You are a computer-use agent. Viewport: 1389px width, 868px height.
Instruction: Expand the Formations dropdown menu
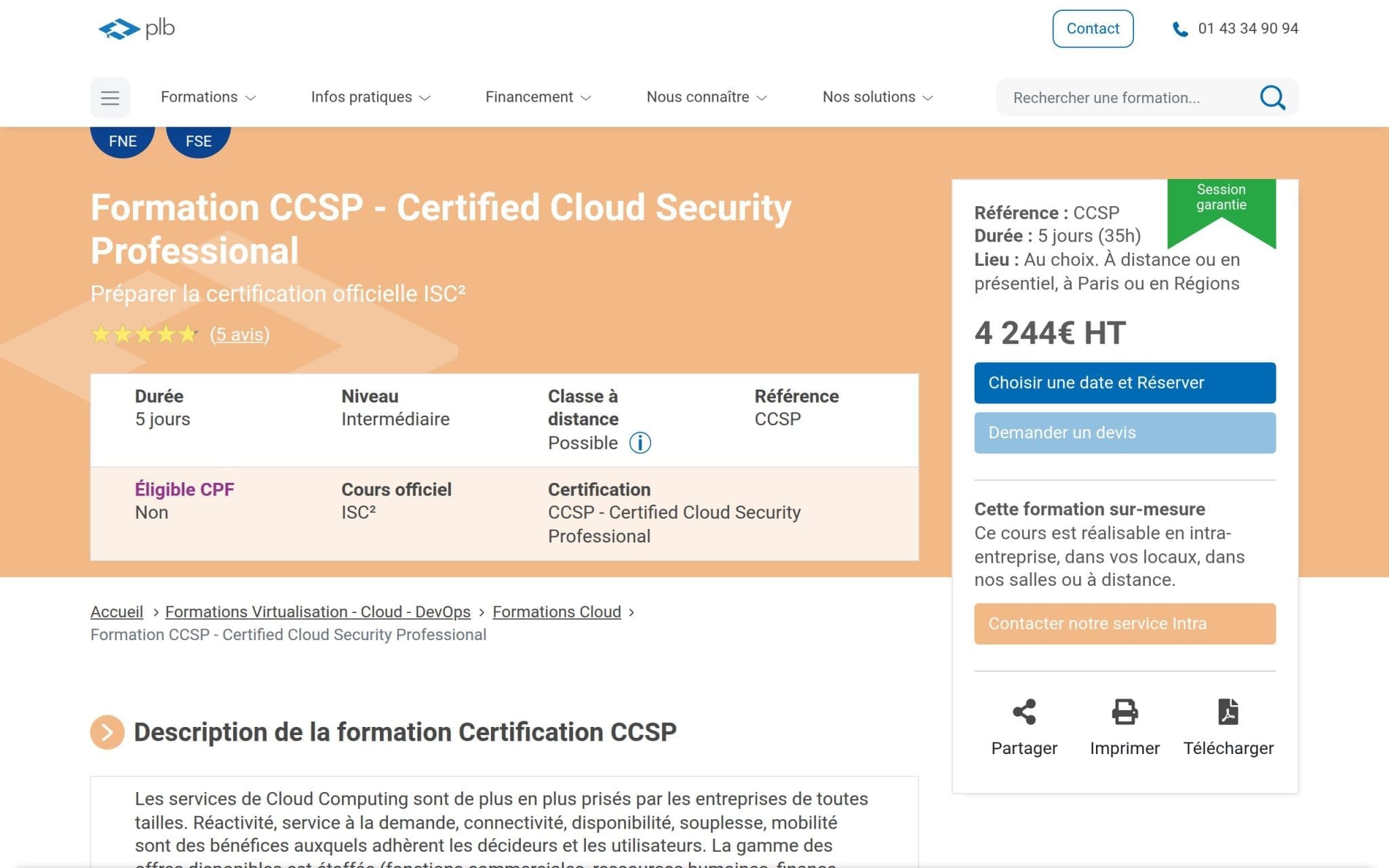point(208,97)
